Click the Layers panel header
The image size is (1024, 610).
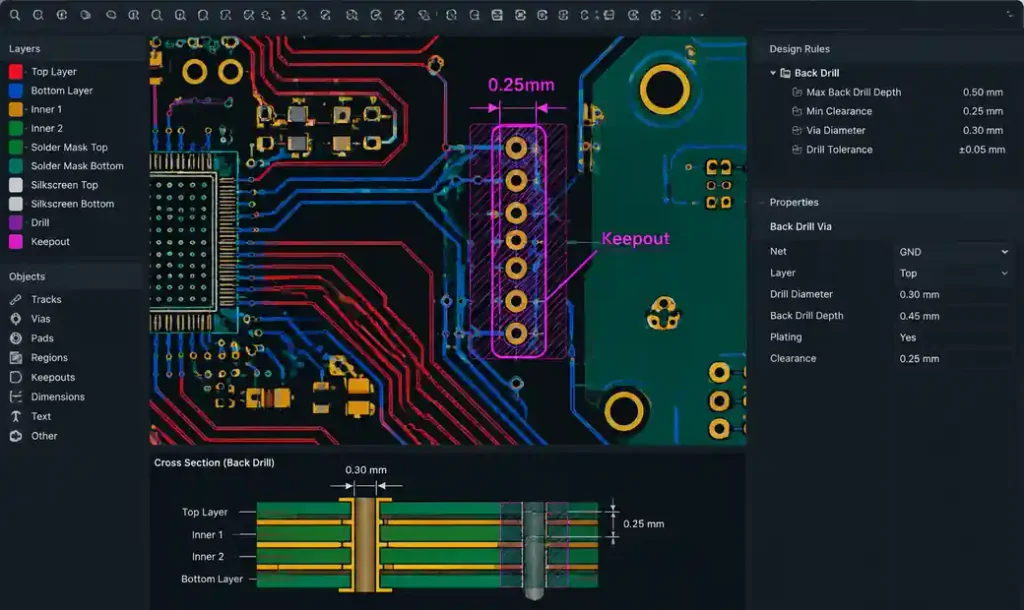[24, 49]
